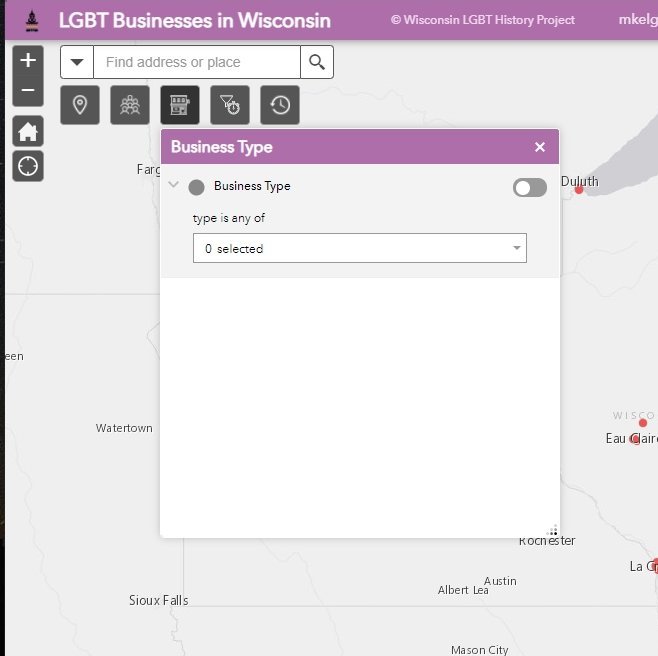Return to default map extent home
Screen dimensions: 658x656
point(28,131)
